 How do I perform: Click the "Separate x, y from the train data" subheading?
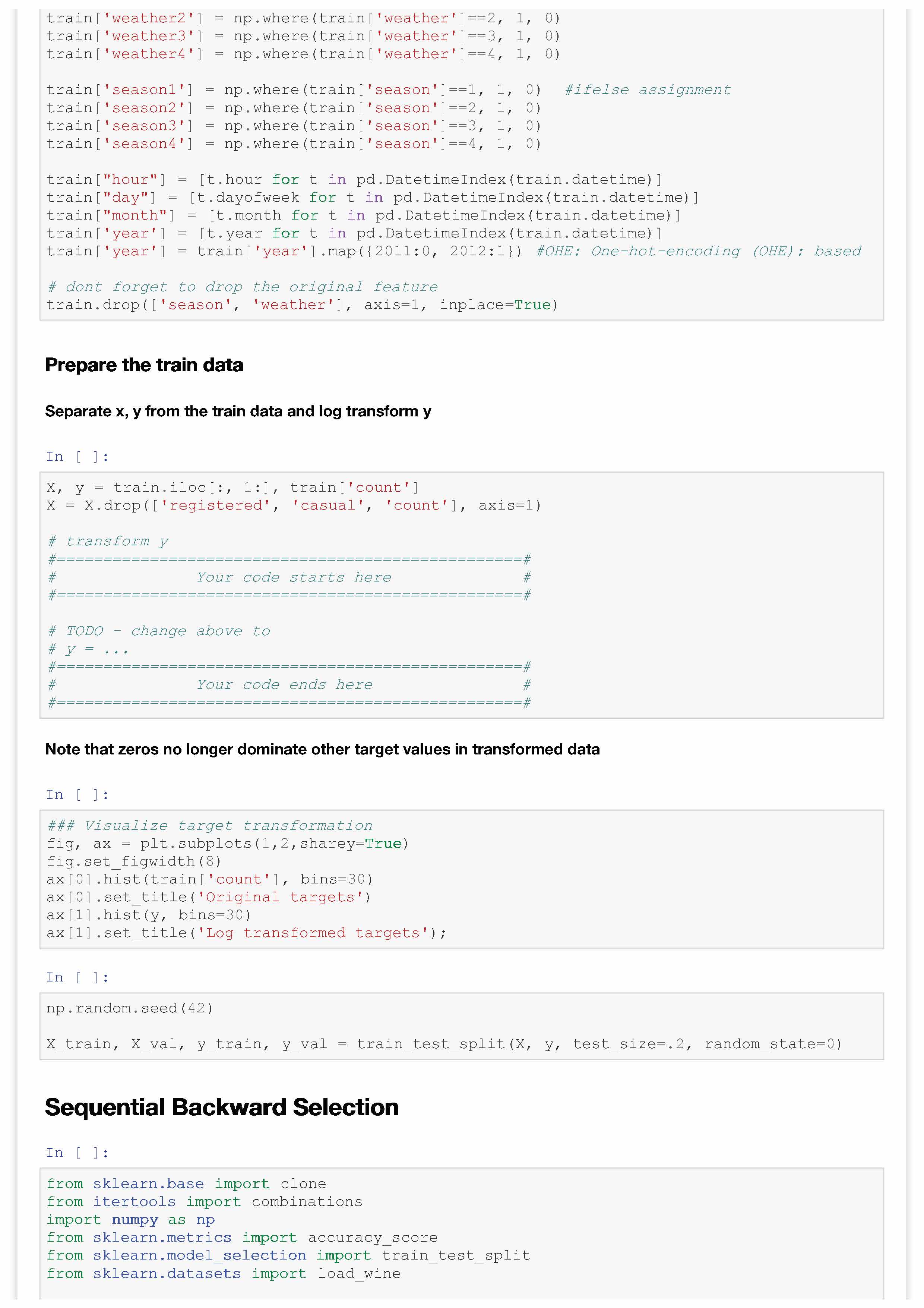238,411
